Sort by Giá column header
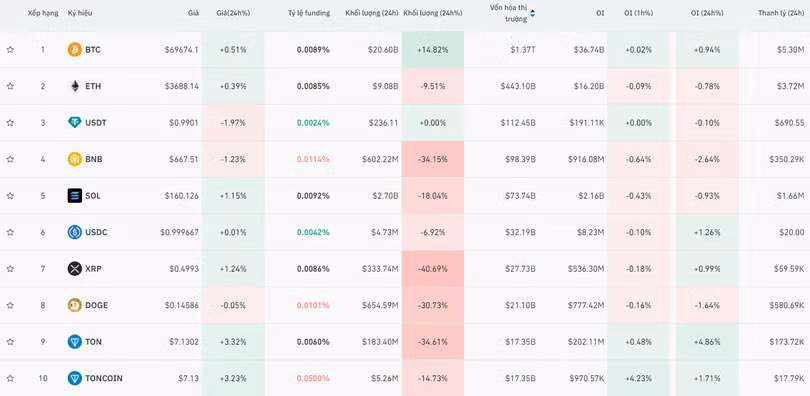Screen dimensions: 810x396 pos(193,13)
